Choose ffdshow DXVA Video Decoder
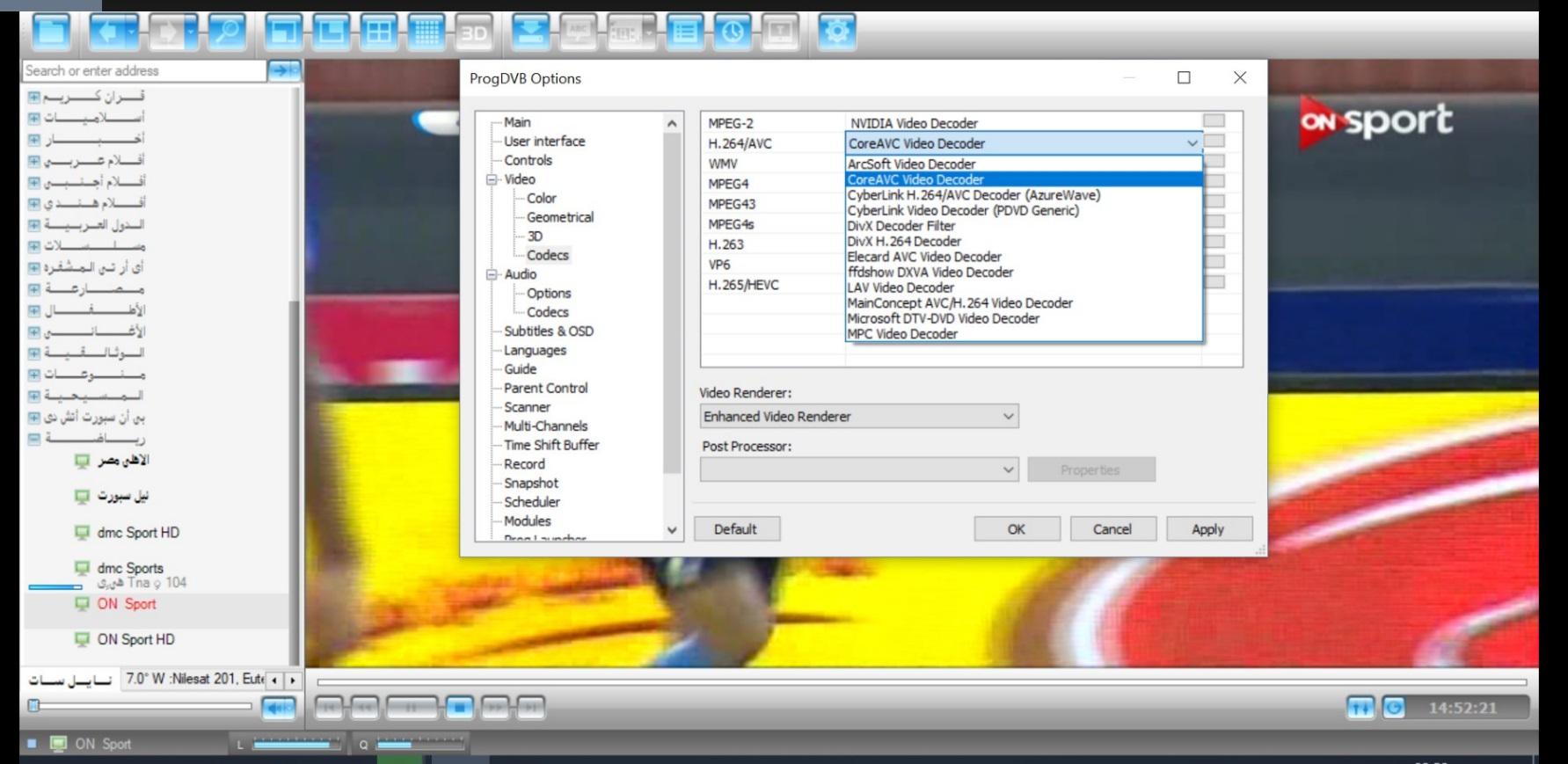 point(1024,272)
